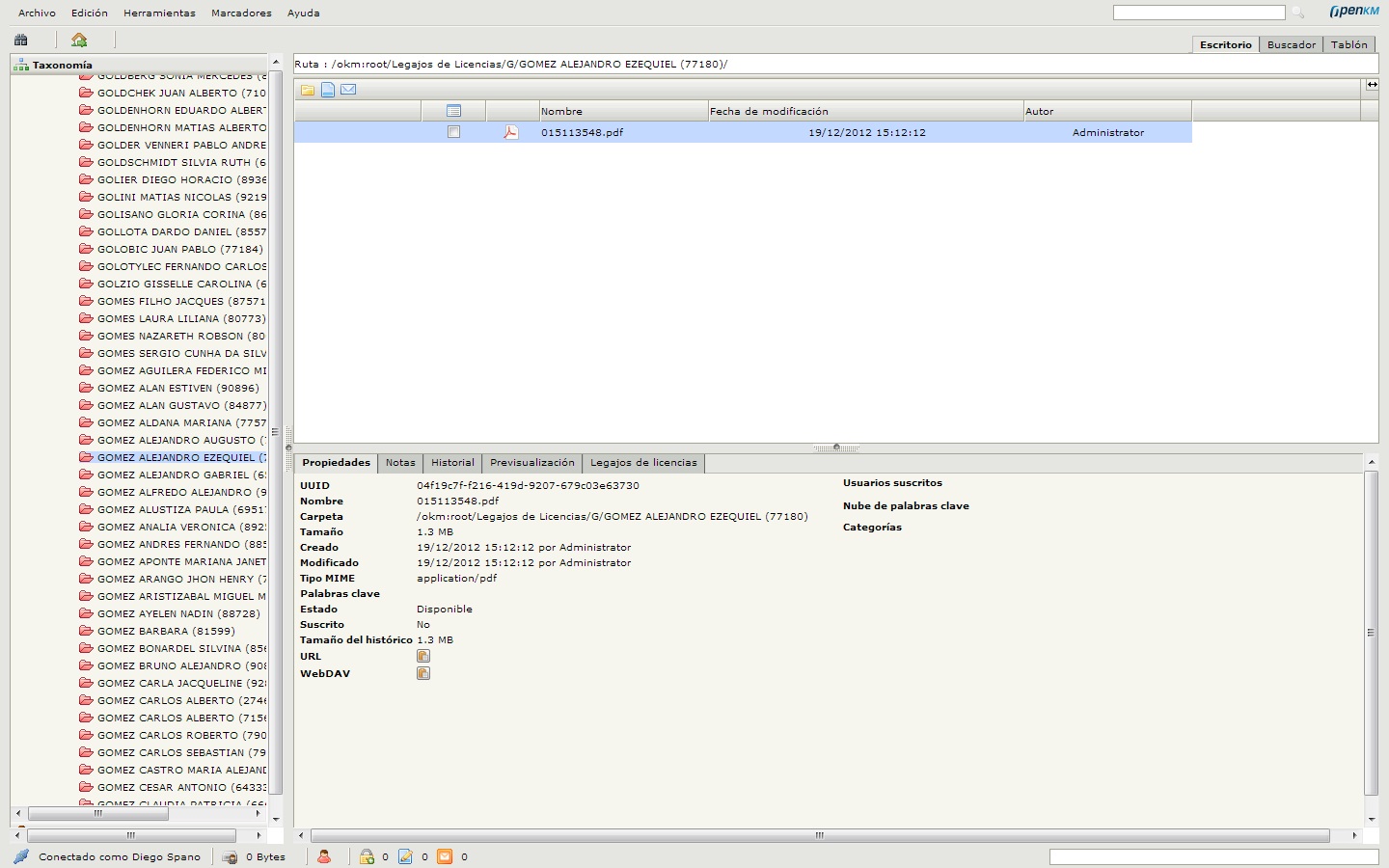
Task: Click the document filter icon above file list
Action: tap(328, 90)
